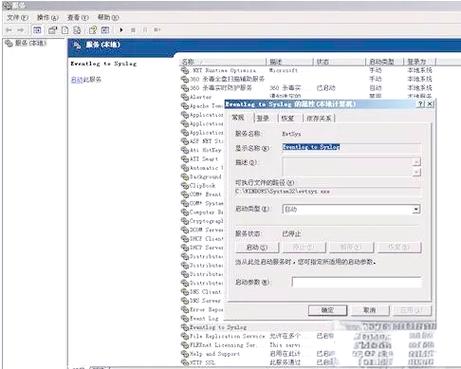Image resolution: width=461 pixels, height=369 pixels.
Task: Click the 启动参数 start parameters field
Action: pos(356,282)
